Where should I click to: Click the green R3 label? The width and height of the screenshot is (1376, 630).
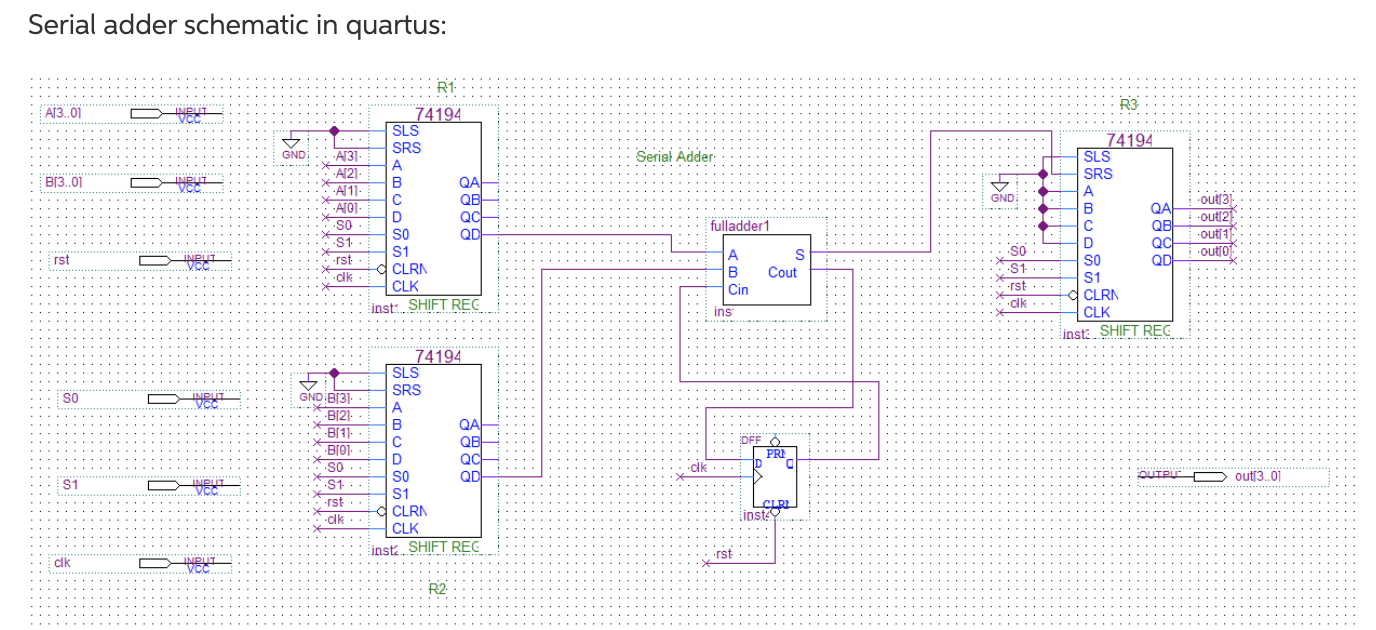click(x=1129, y=104)
